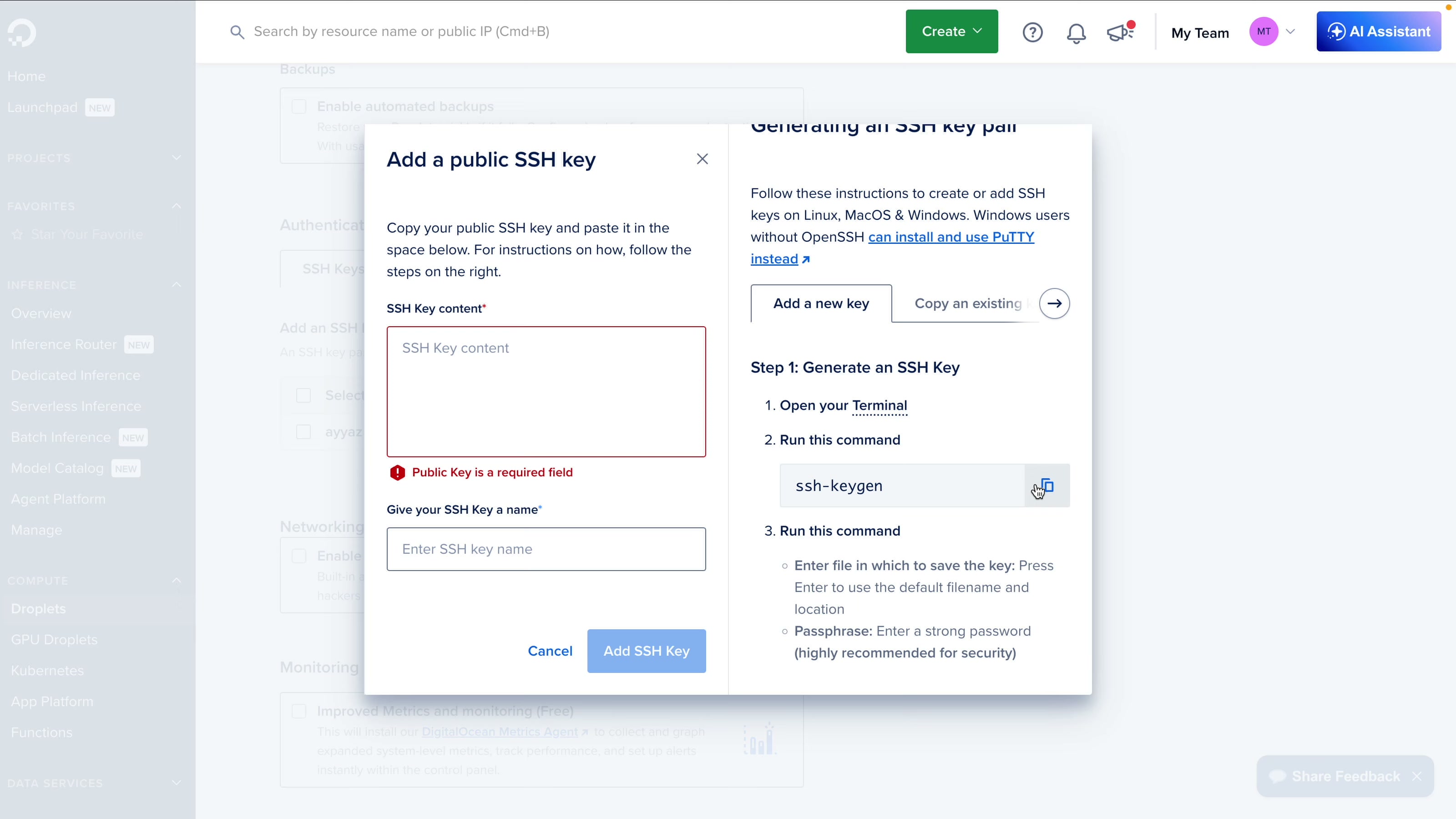
Task: Collapse the Compute section
Action: click(177, 581)
